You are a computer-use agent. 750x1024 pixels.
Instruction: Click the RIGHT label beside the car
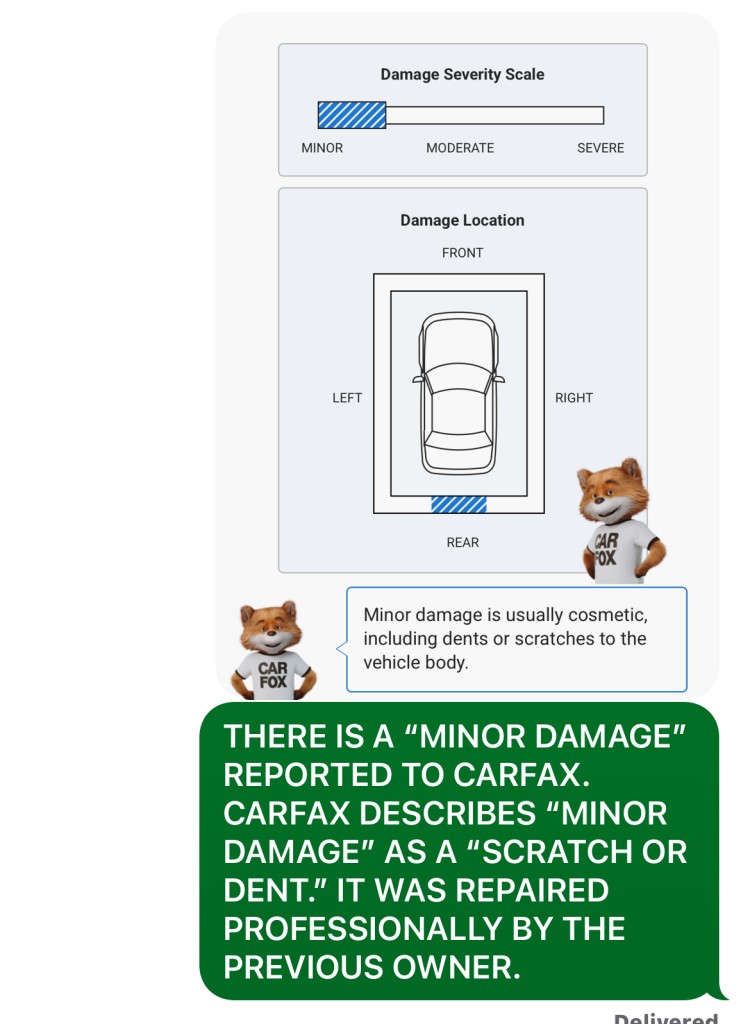click(x=574, y=398)
